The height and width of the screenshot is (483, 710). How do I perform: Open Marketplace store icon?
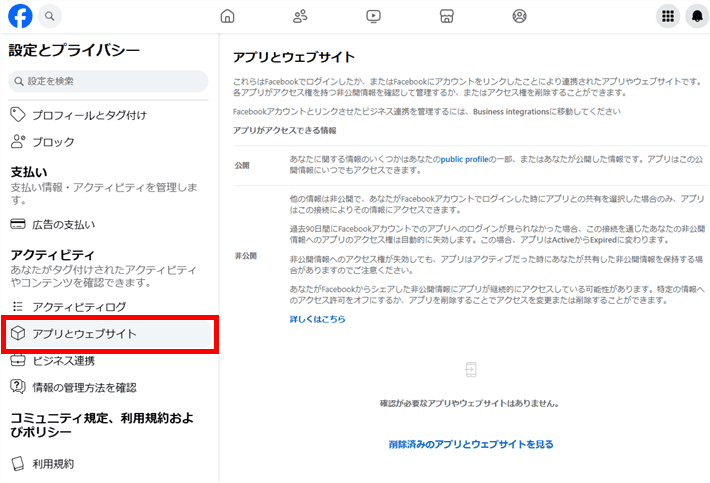pos(446,16)
